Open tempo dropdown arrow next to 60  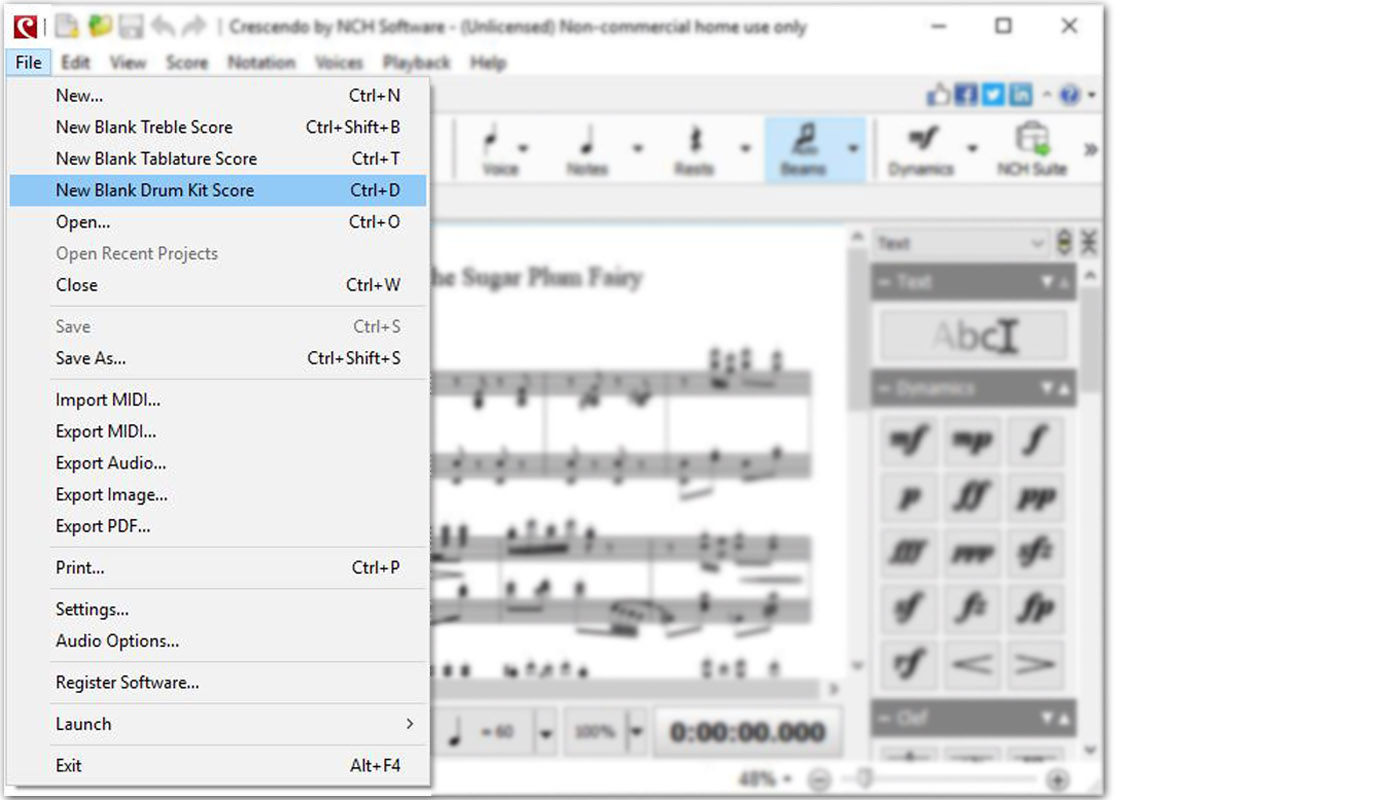[545, 733]
